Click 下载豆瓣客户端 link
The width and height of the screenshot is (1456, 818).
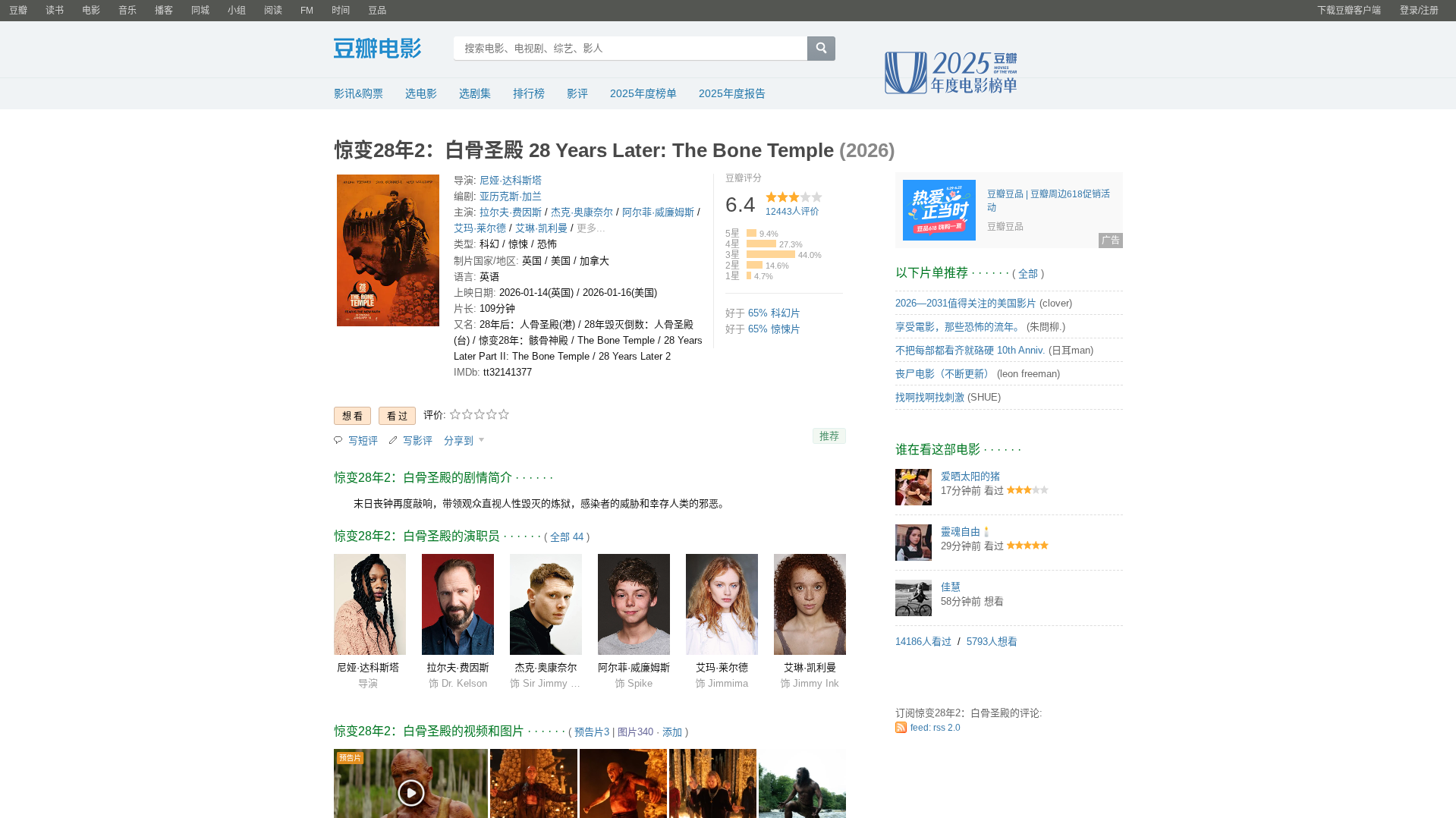tap(1349, 11)
